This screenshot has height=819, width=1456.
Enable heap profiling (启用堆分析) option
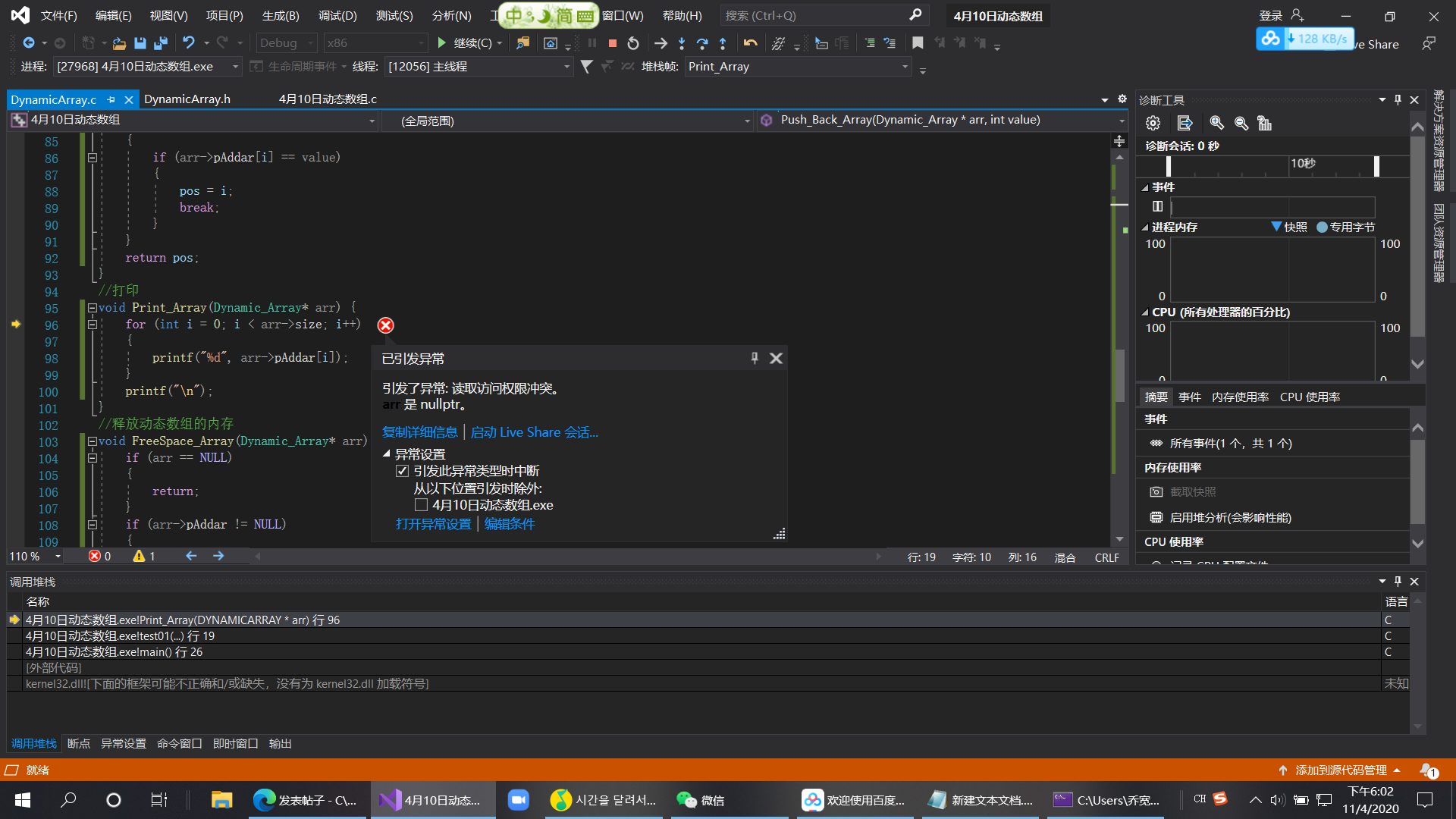click(1230, 517)
